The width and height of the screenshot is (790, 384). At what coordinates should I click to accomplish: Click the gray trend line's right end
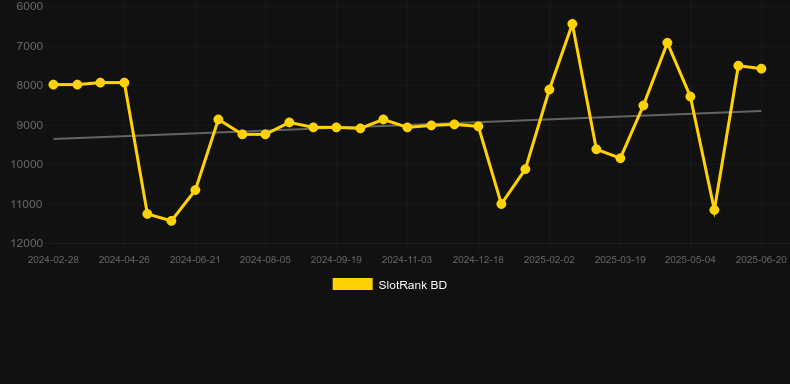[x=760, y=111]
